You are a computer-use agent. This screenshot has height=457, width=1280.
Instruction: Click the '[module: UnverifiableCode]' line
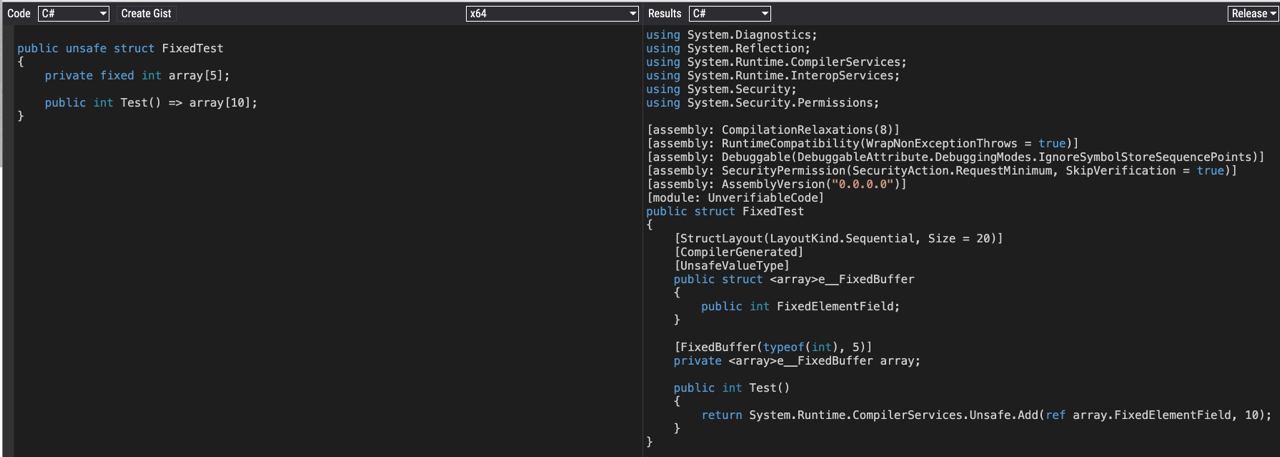(x=735, y=198)
